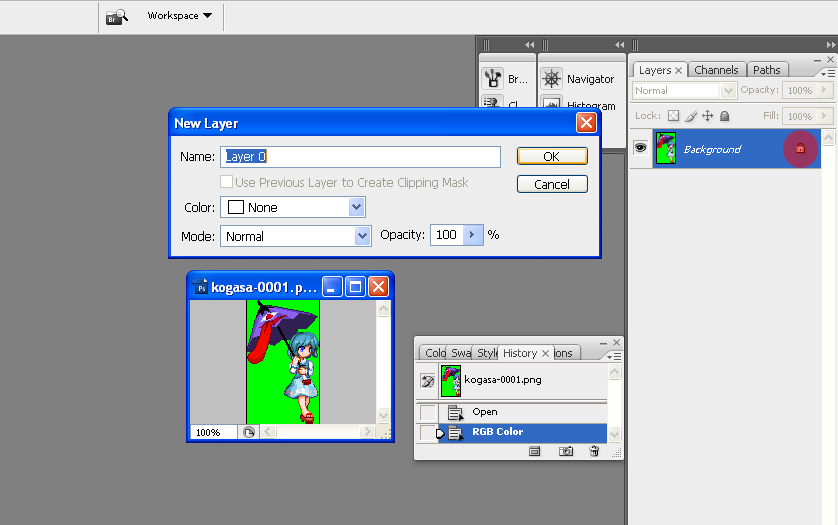Click the Layers panel scroll up arrow
The image size is (838, 525).
[x=828, y=138]
